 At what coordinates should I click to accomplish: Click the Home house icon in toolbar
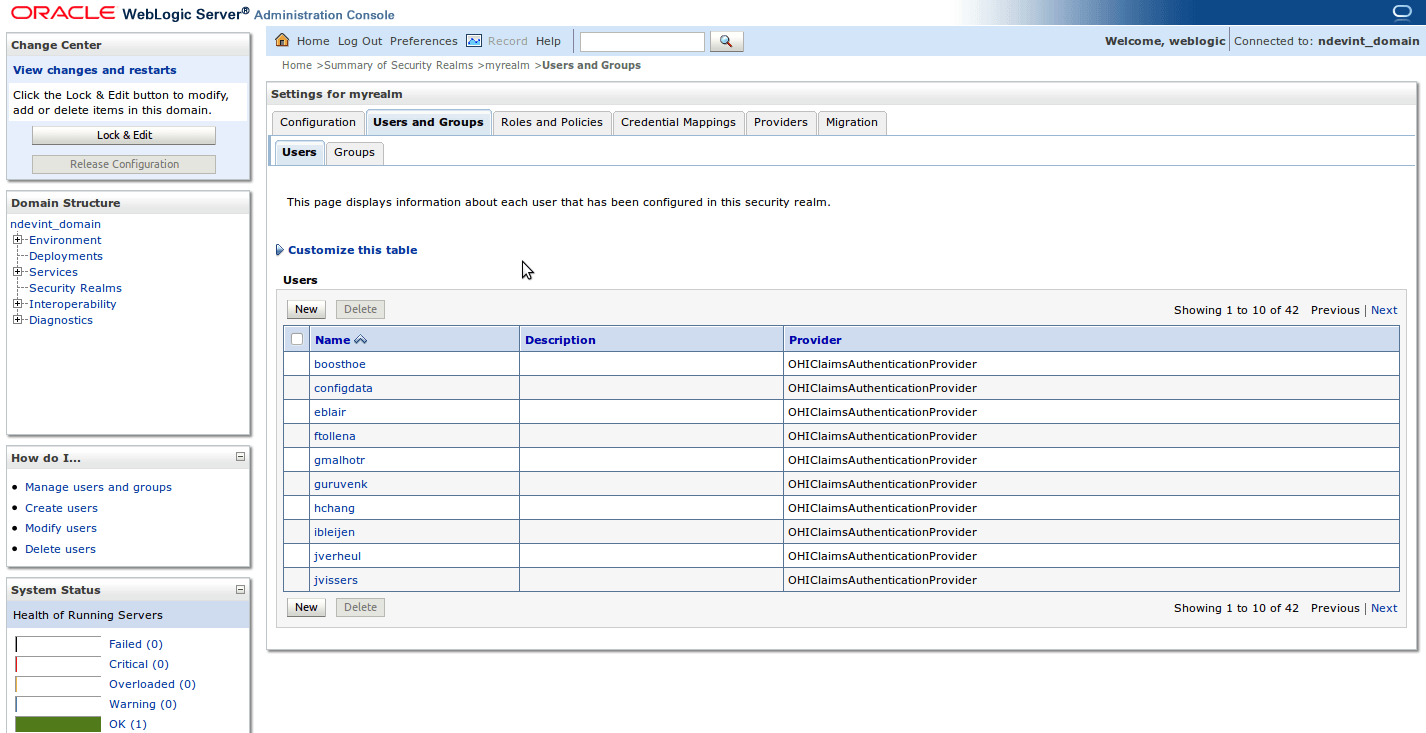tap(282, 40)
